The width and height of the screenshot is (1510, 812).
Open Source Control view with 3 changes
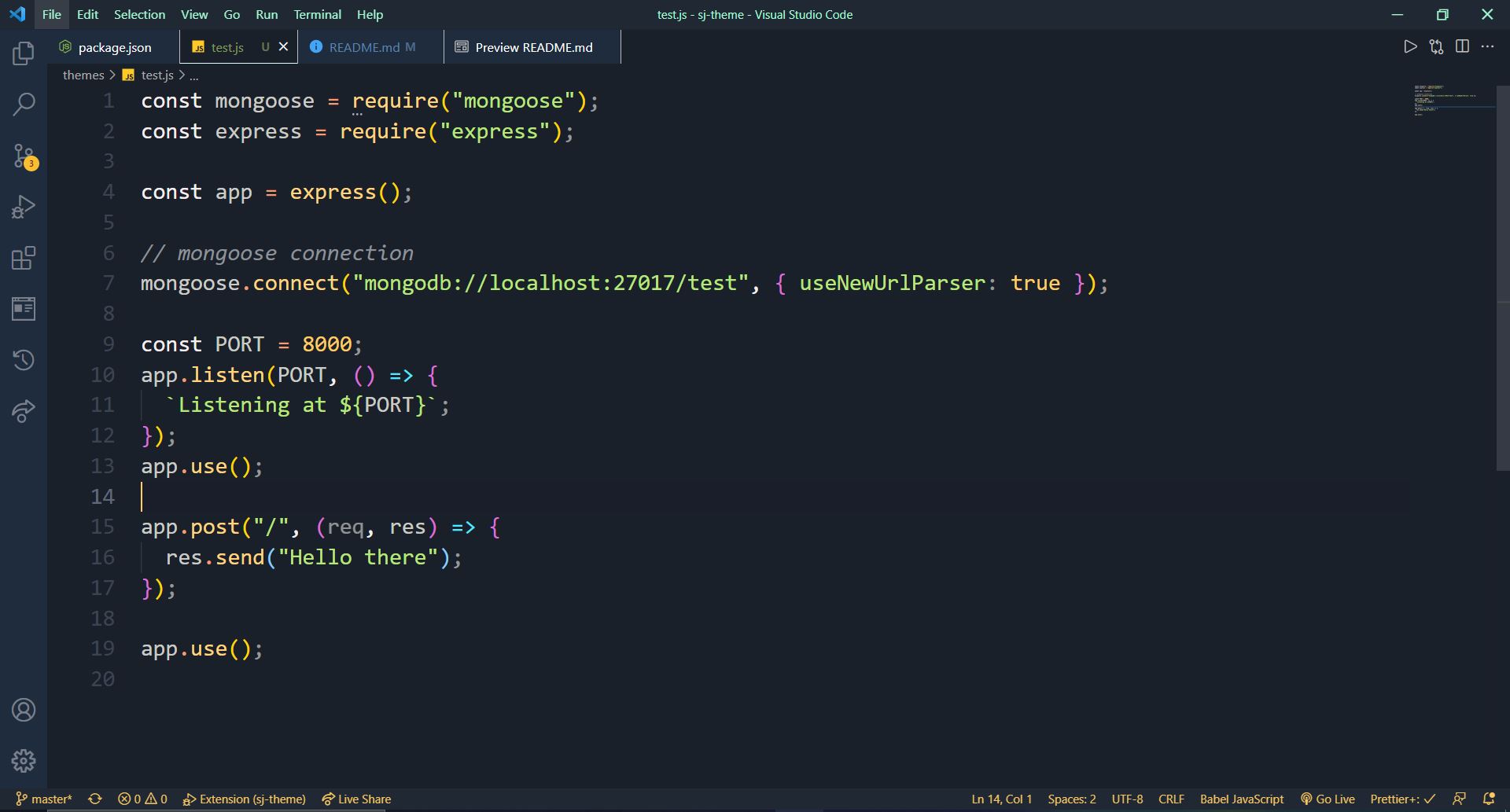[24, 156]
